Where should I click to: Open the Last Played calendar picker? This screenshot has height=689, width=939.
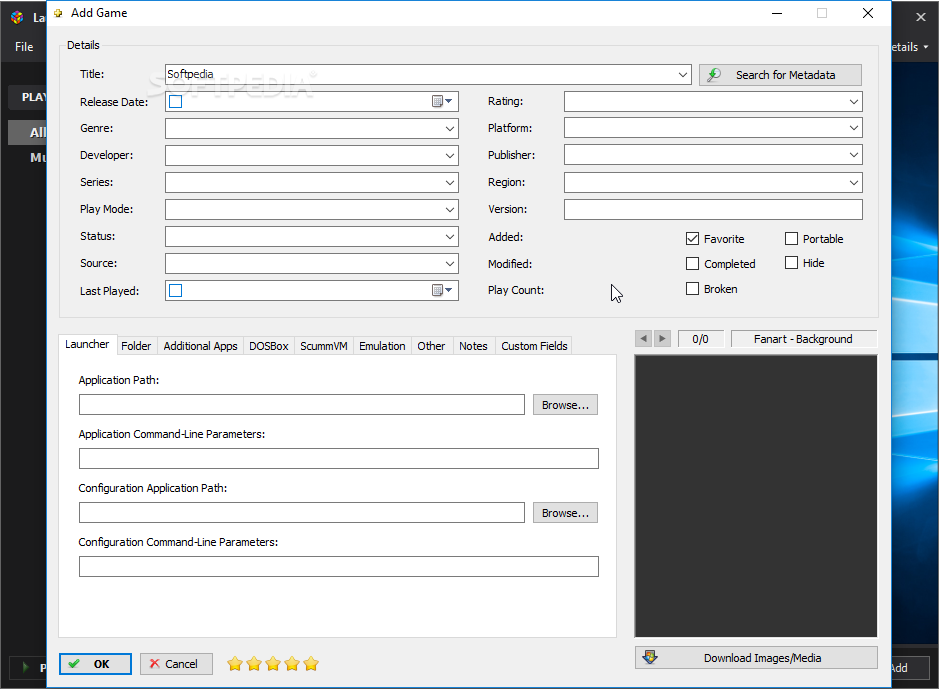(442, 290)
